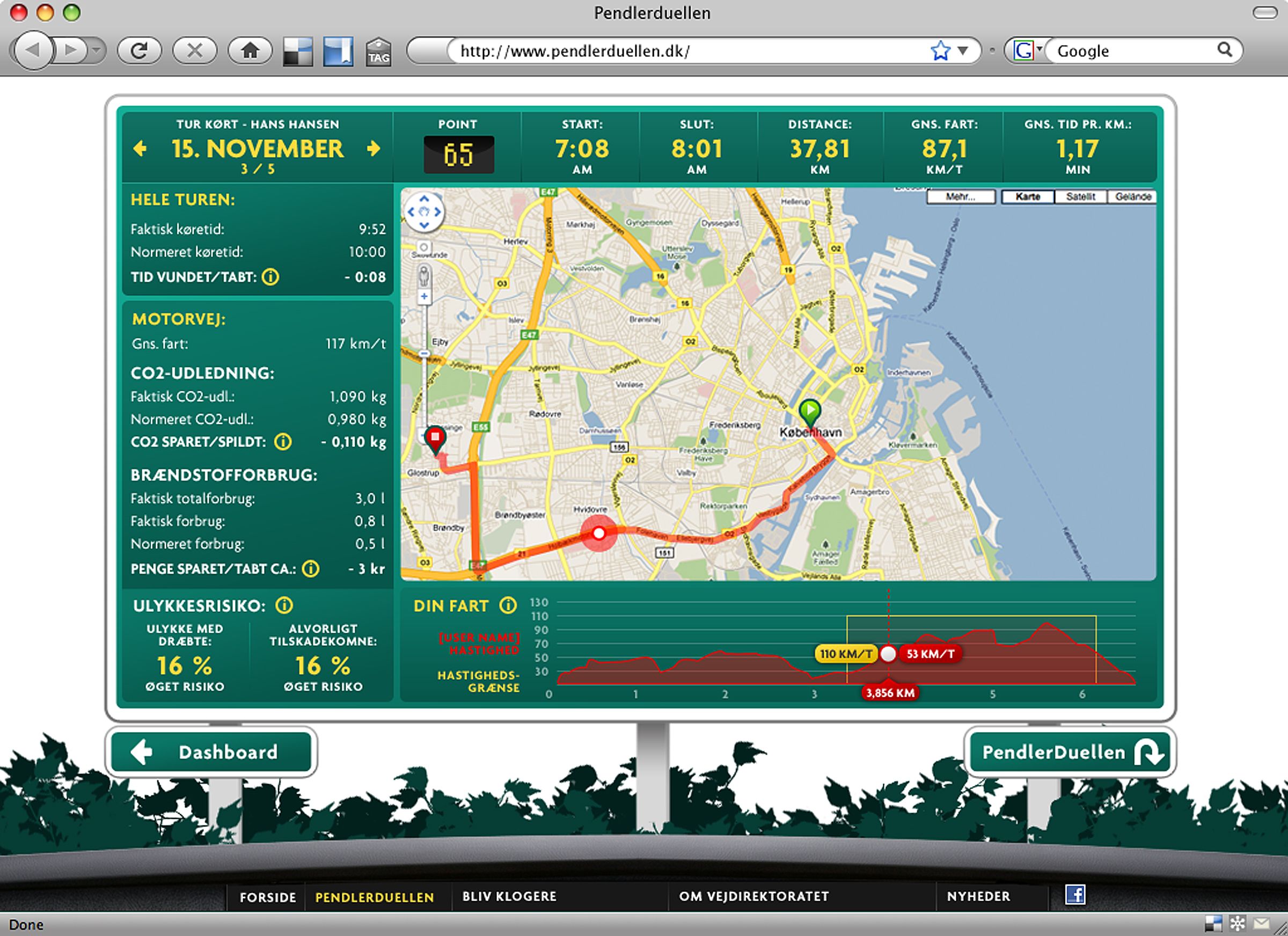Image resolution: width=1288 pixels, height=936 pixels.
Task: Go to NYHEDER in the footer navigation
Action: [x=978, y=896]
